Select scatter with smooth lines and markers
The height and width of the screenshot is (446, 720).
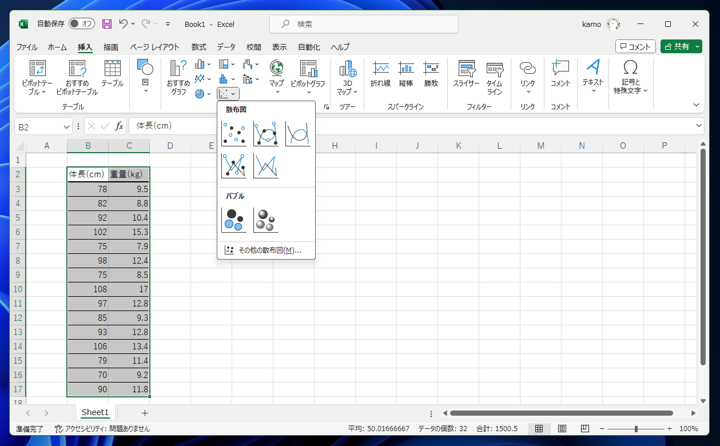[x=265, y=134]
